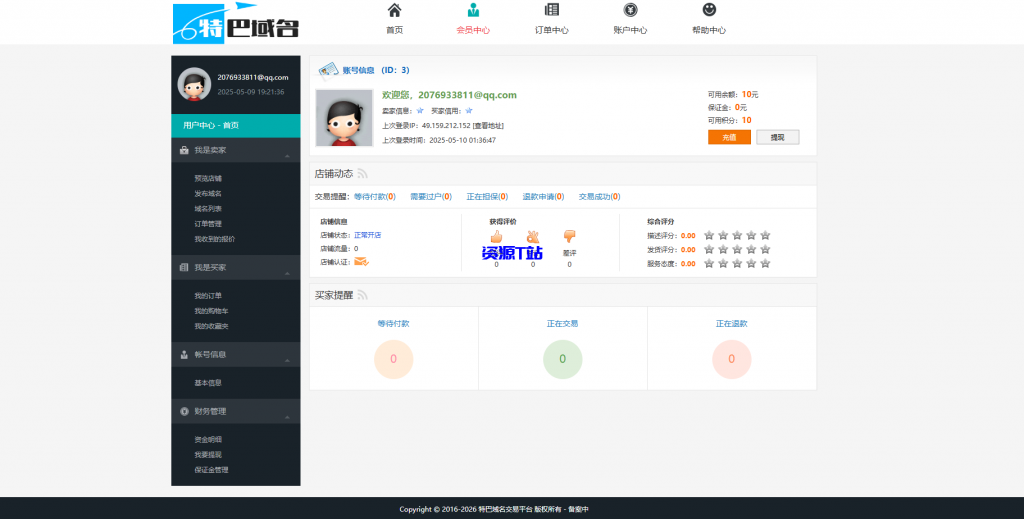The height and width of the screenshot is (519, 1024).
Task: Open 帮助中心 smiley icon
Action: pyautogui.click(x=709, y=11)
